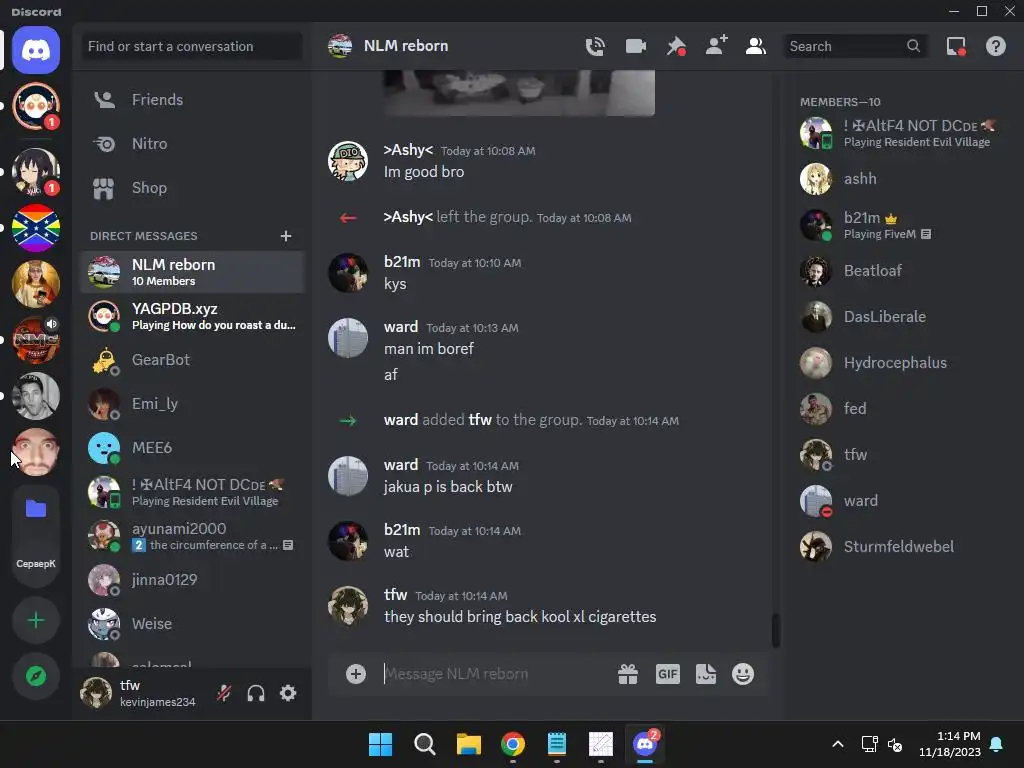Click member ward in member list
Viewport: 1024px width, 768px height.
[x=904, y=501]
